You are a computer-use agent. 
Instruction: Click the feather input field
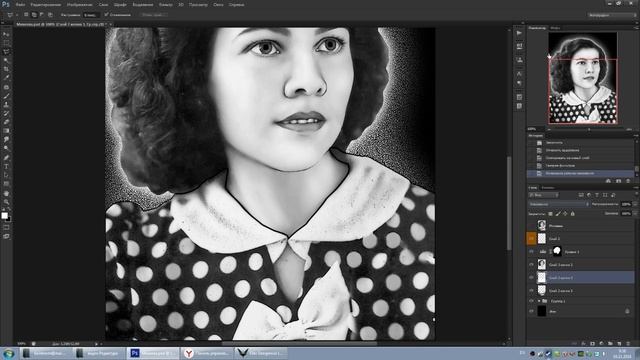(x=91, y=15)
